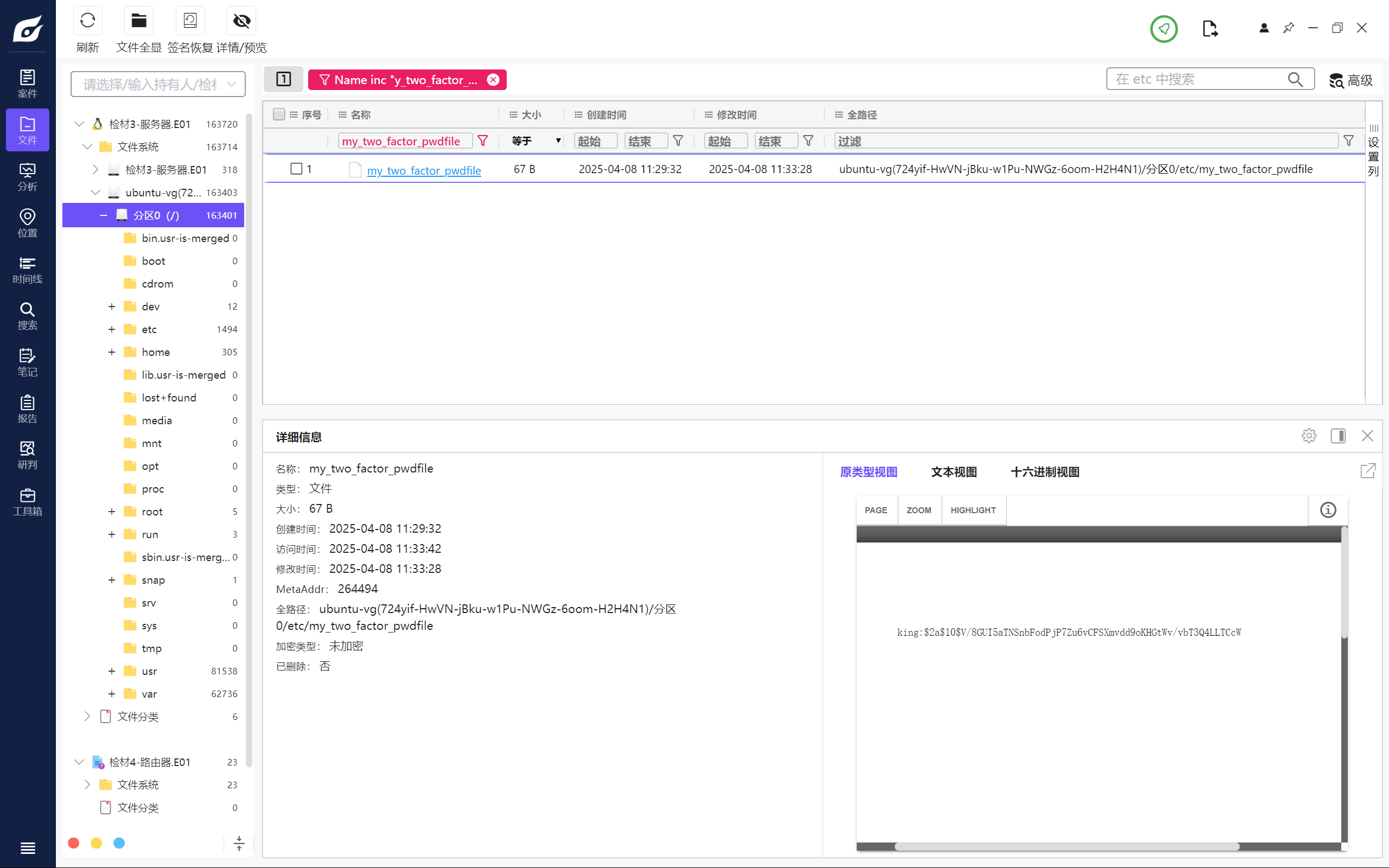The image size is (1389, 868).
Task: Open the 分析 sidebar section
Action: pos(28,177)
